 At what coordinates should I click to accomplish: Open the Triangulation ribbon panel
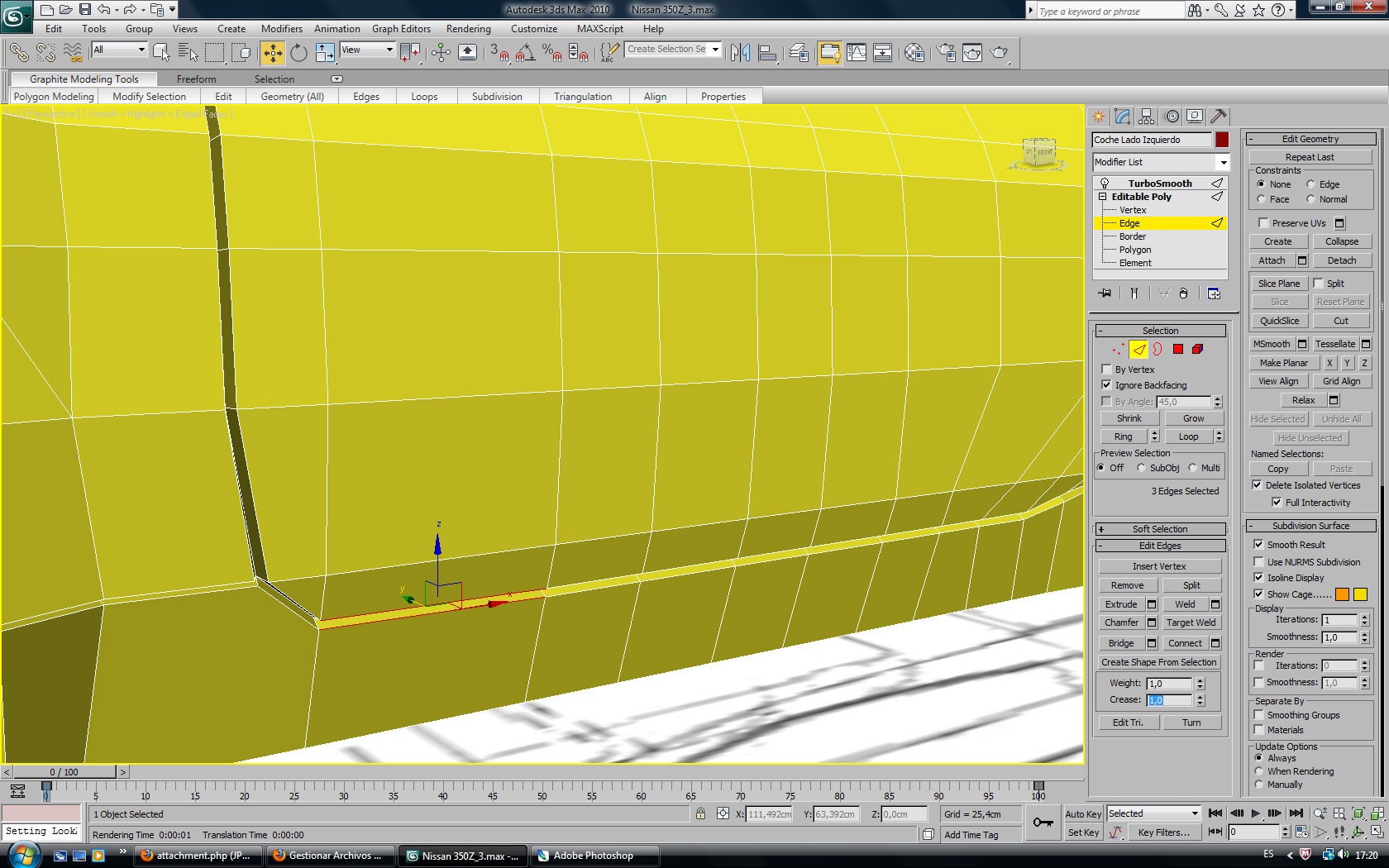pyautogui.click(x=583, y=97)
